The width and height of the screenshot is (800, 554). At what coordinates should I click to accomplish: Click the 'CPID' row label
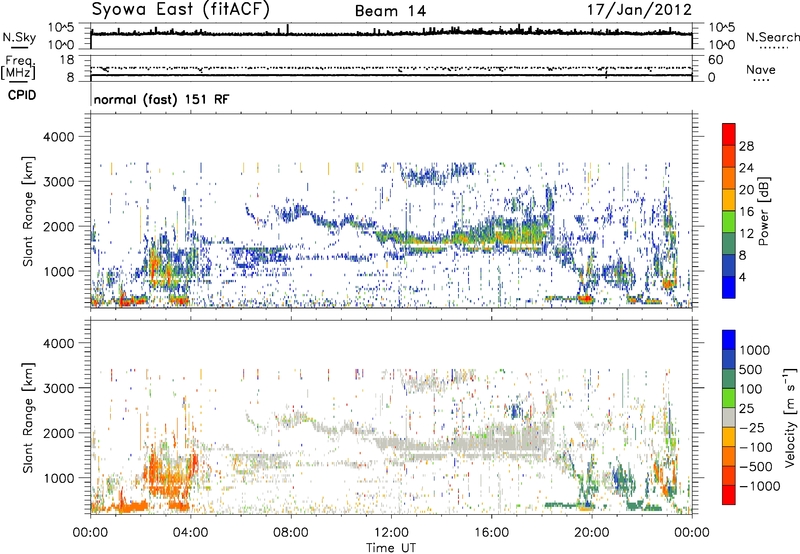point(22,95)
